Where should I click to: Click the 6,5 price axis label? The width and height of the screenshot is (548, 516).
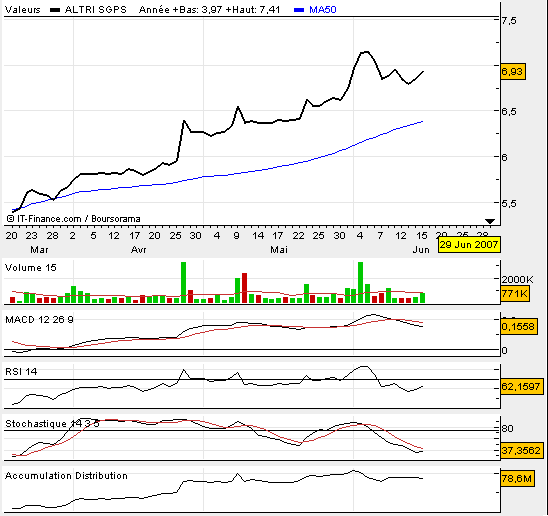(x=509, y=112)
